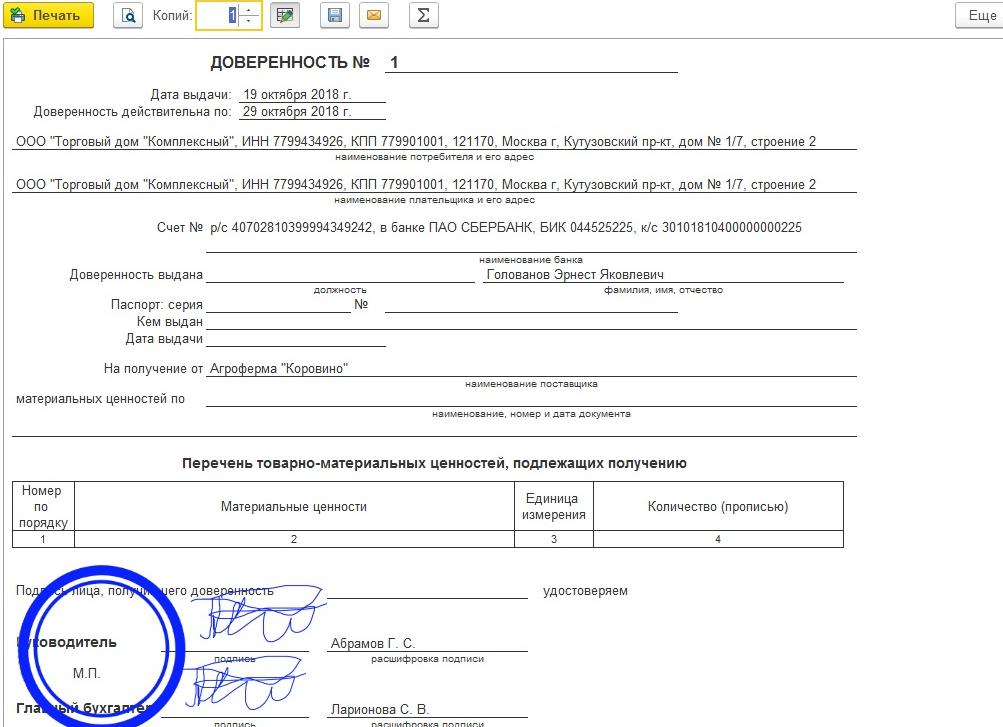Send by email using envelope icon

374,15
